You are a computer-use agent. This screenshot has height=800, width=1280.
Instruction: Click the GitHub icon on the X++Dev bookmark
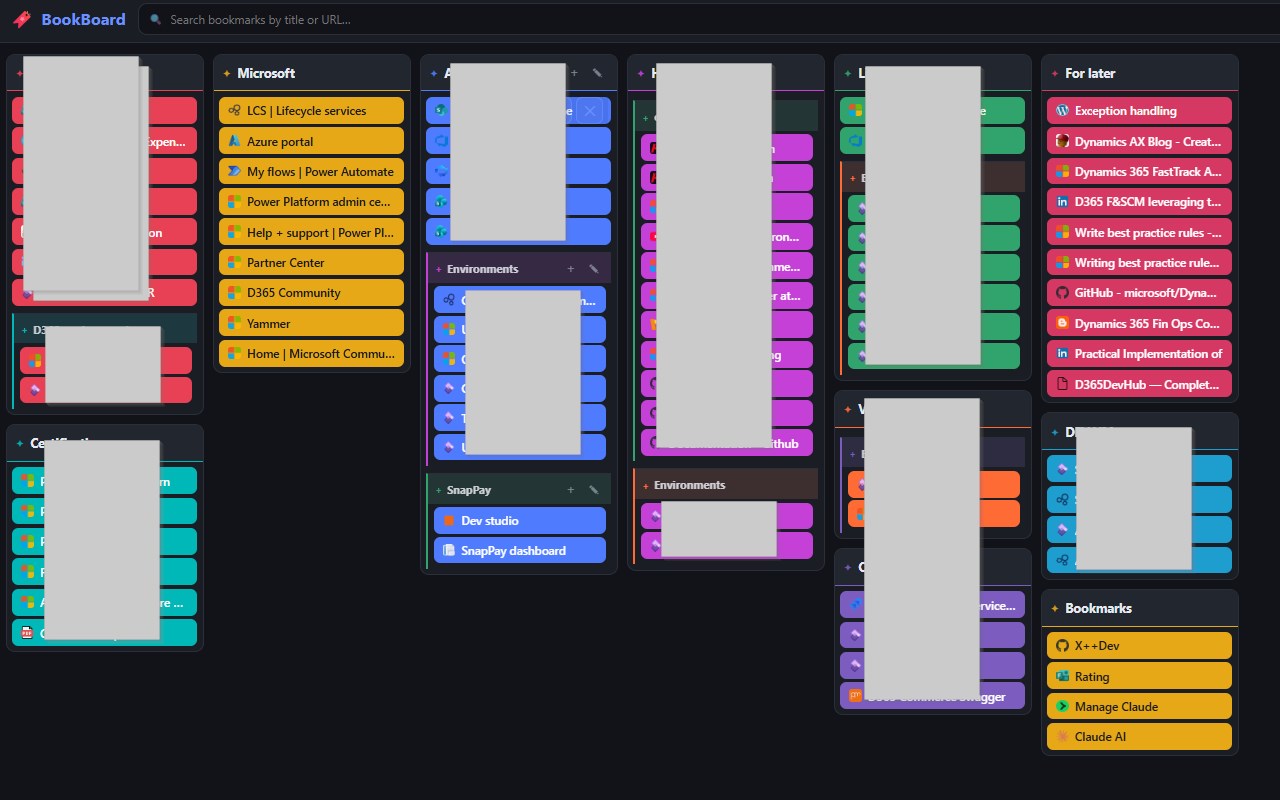tap(1062, 646)
